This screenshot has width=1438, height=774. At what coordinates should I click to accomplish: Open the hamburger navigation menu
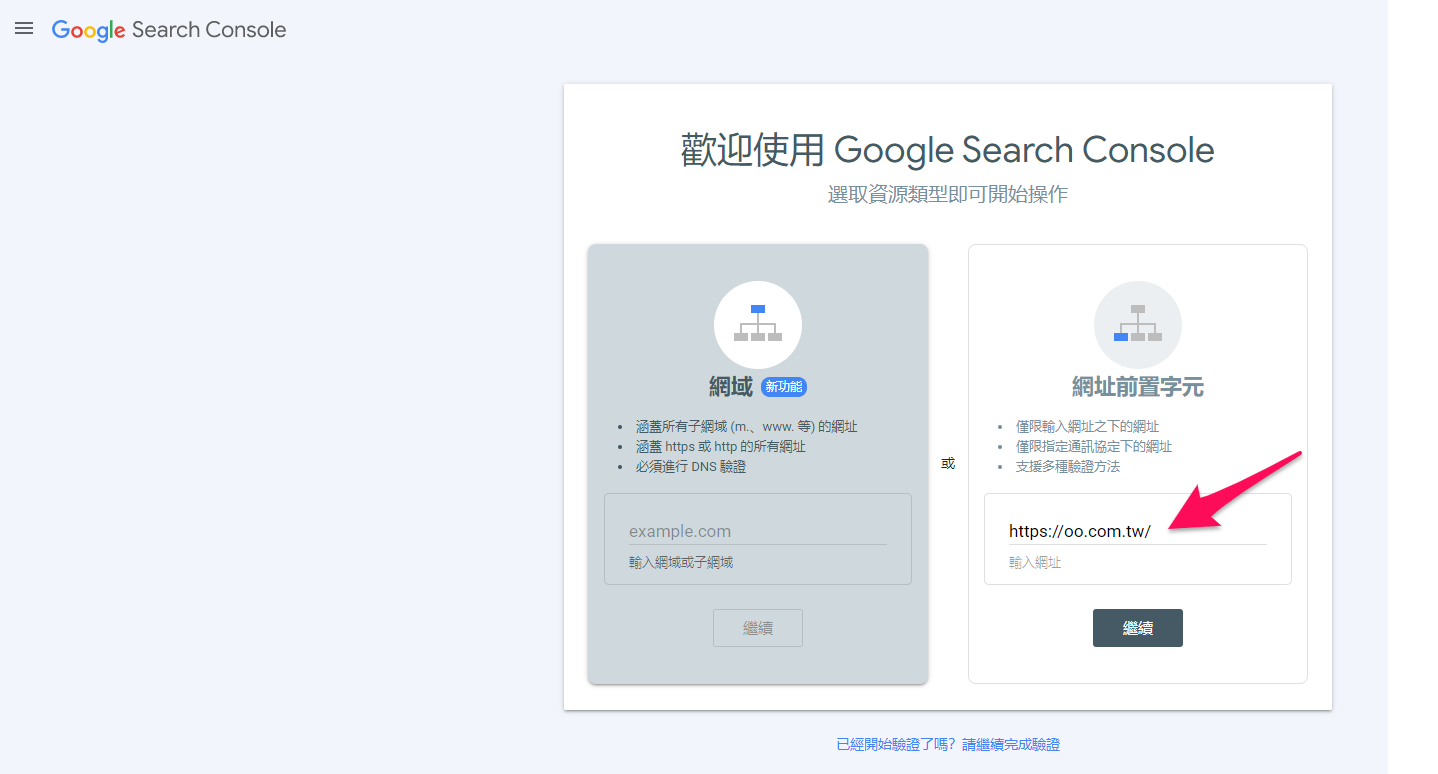click(24, 29)
